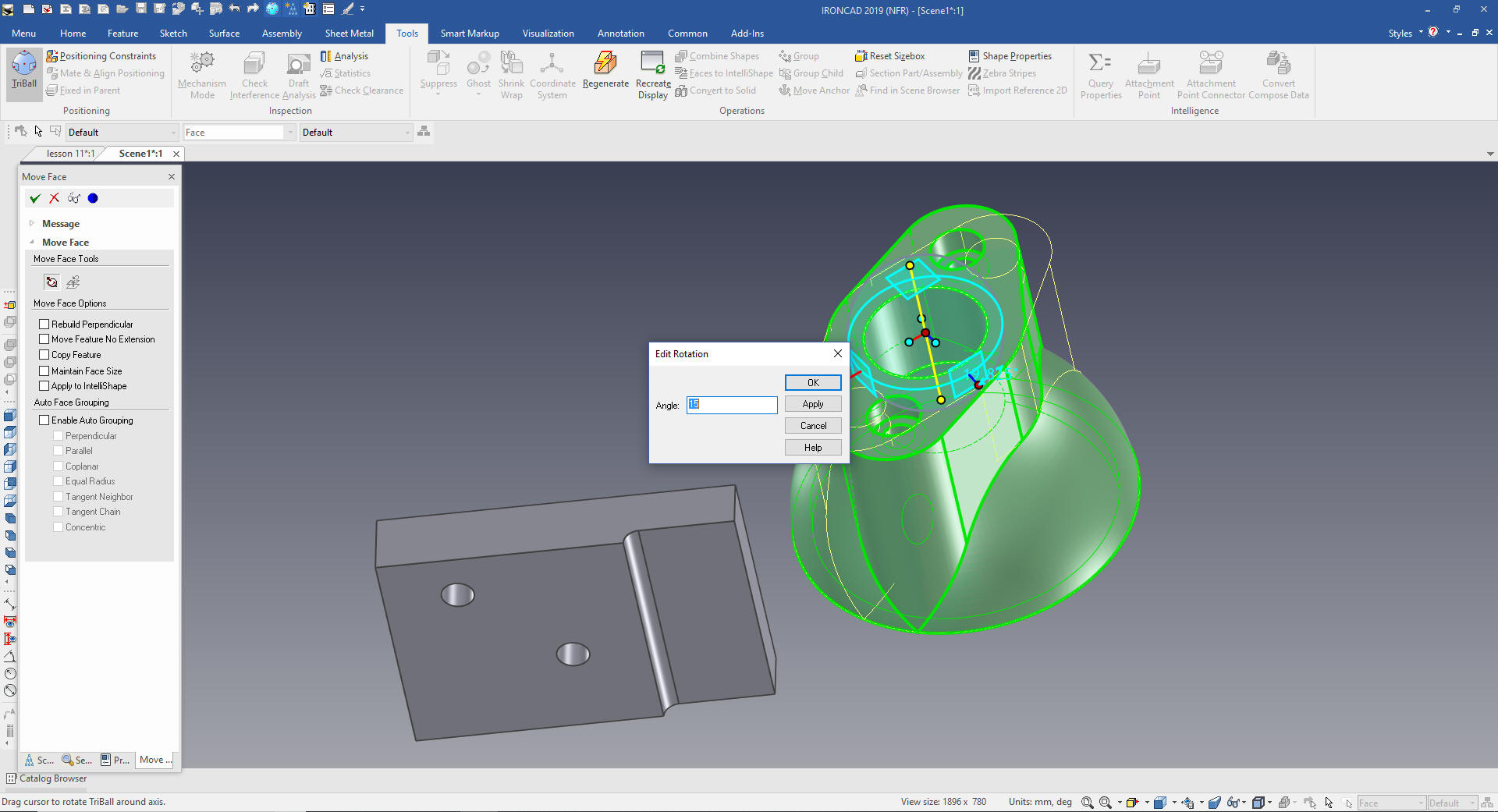Open the lesson 11*:1 document tab
The image size is (1498, 812).
[x=69, y=154]
